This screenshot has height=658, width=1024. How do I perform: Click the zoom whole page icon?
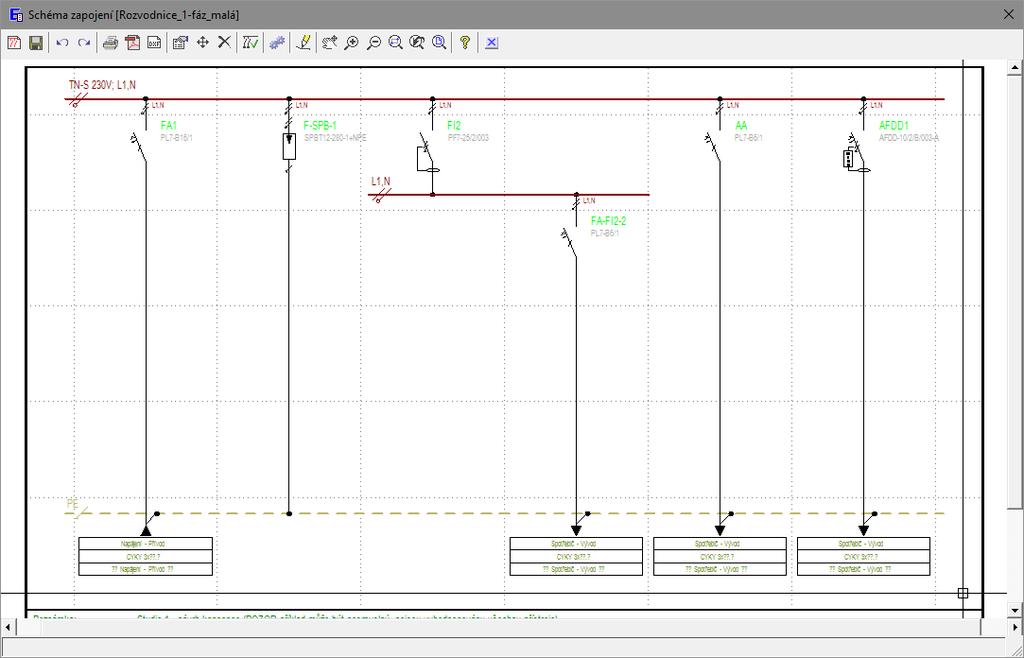pos(438,42)
